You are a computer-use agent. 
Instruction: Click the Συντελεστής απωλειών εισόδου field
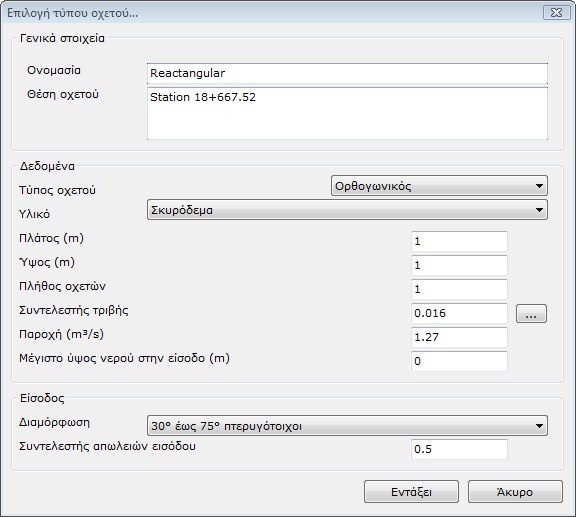[x=459, y=449]
